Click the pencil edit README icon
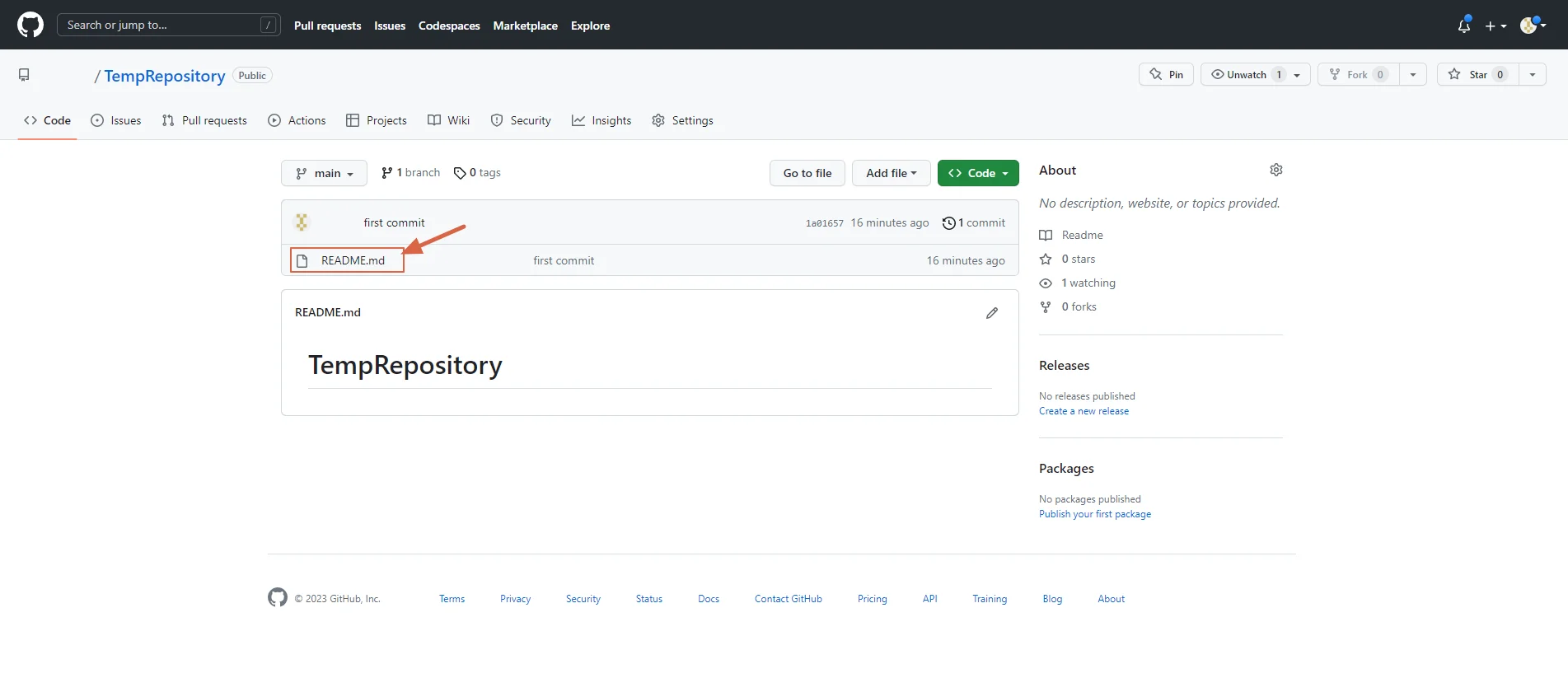1568x692 pixels. 992,313
